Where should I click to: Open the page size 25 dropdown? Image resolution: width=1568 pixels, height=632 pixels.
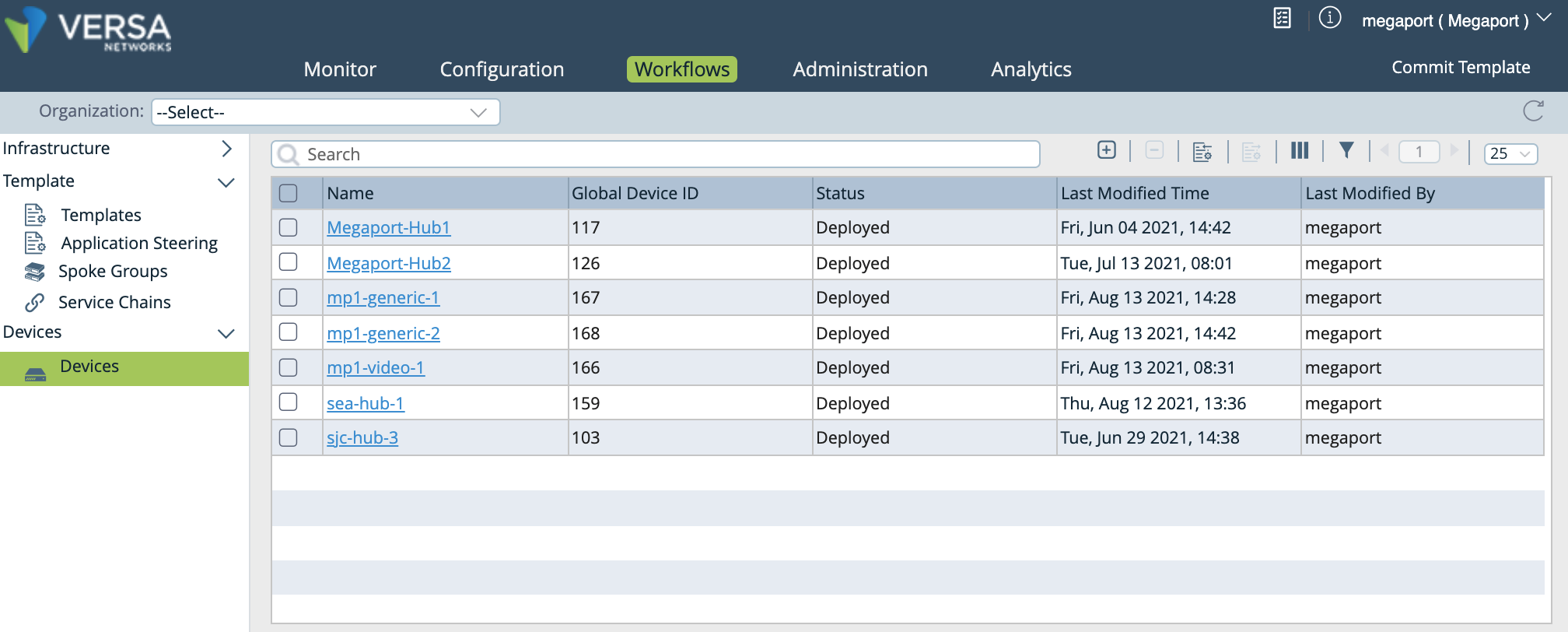[x=1510, y=153]
